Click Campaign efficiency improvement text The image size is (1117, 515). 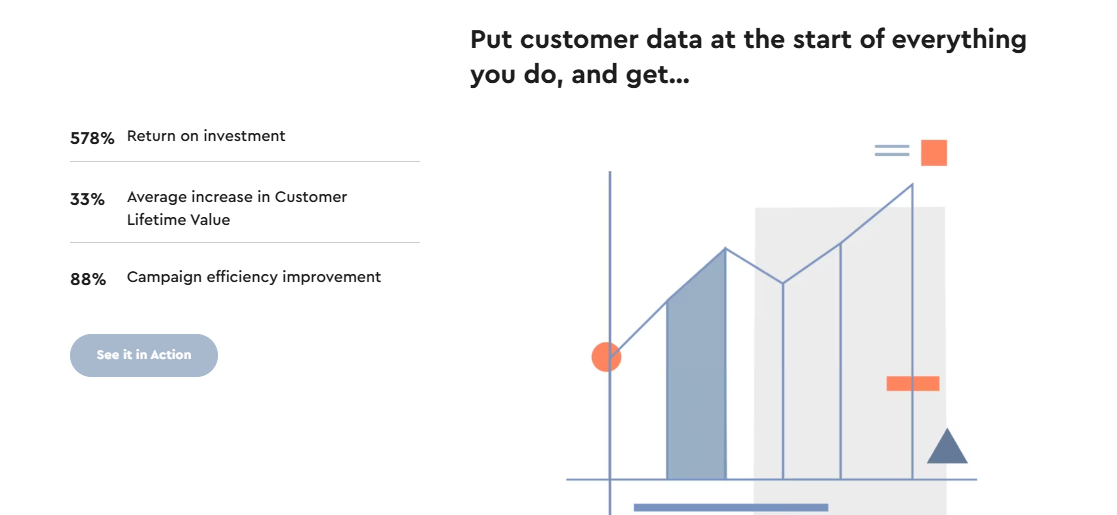tap(254, 277)
